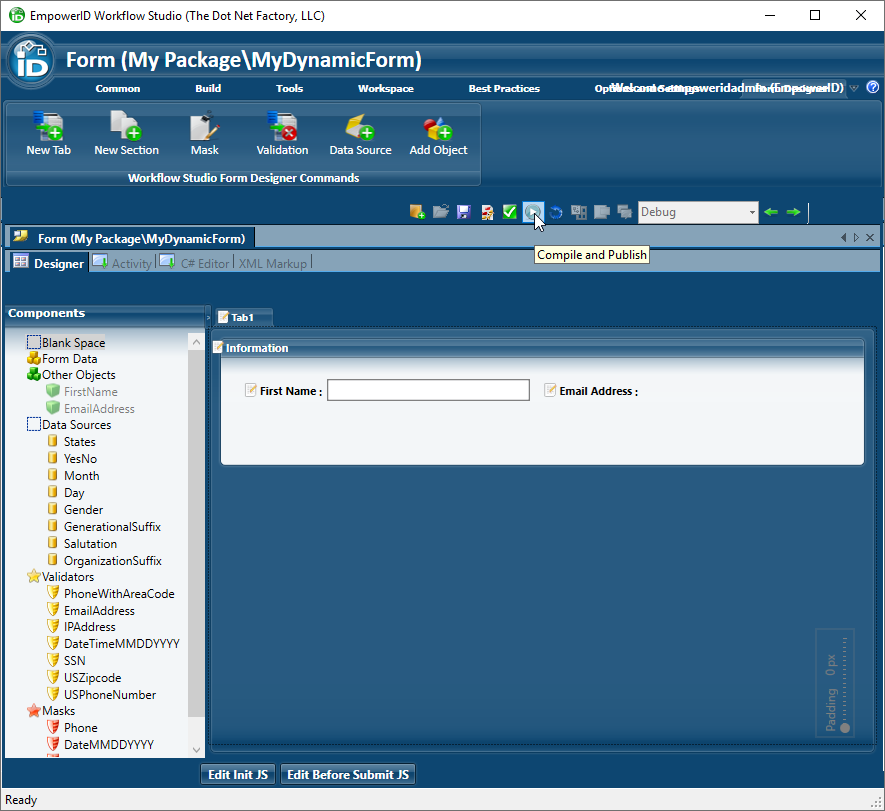Click the green left arrow in toolbar

(x=770, y=212)
